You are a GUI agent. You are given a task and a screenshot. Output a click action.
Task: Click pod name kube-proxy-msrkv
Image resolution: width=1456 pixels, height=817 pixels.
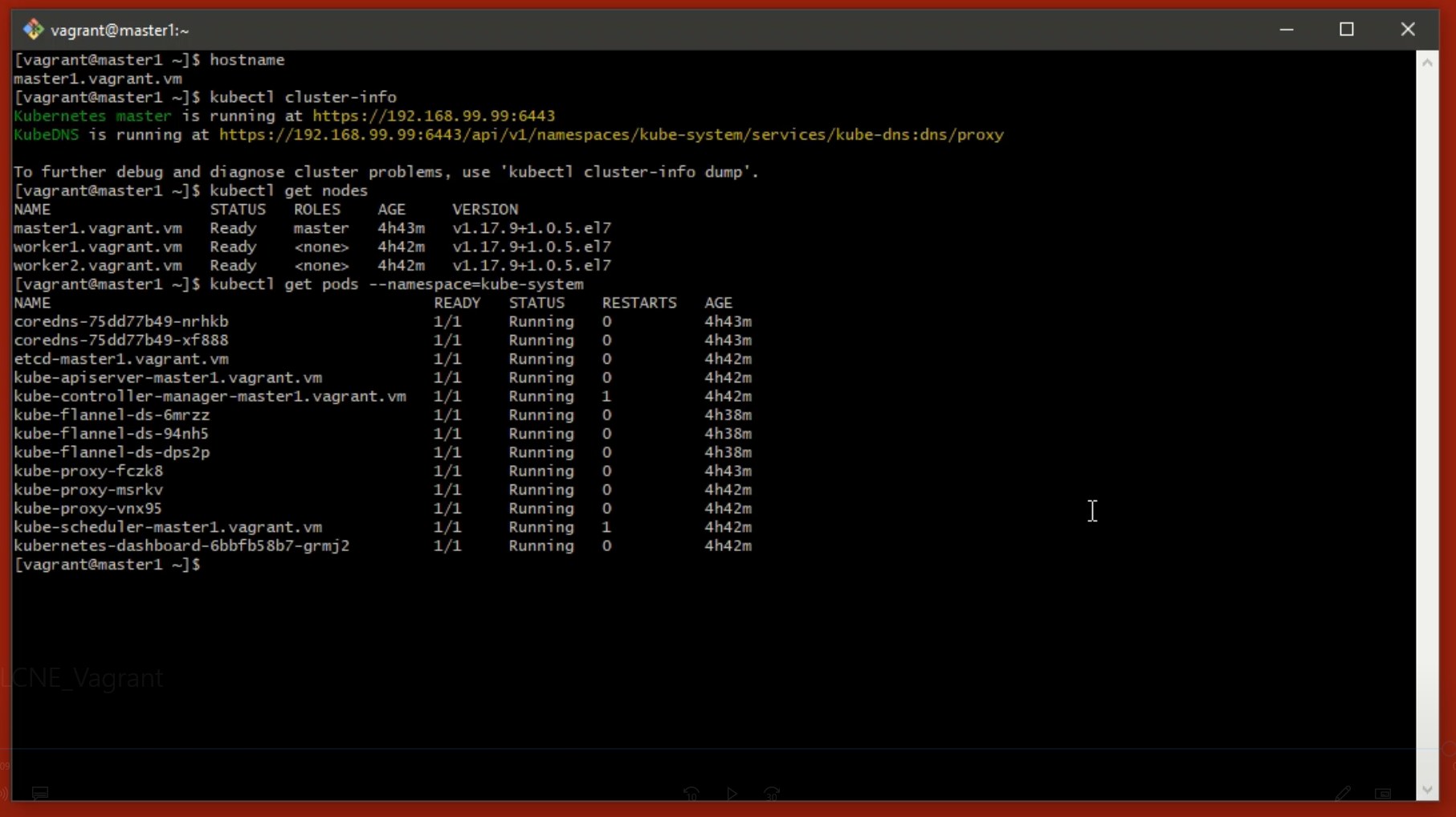(x=88, y=490)
